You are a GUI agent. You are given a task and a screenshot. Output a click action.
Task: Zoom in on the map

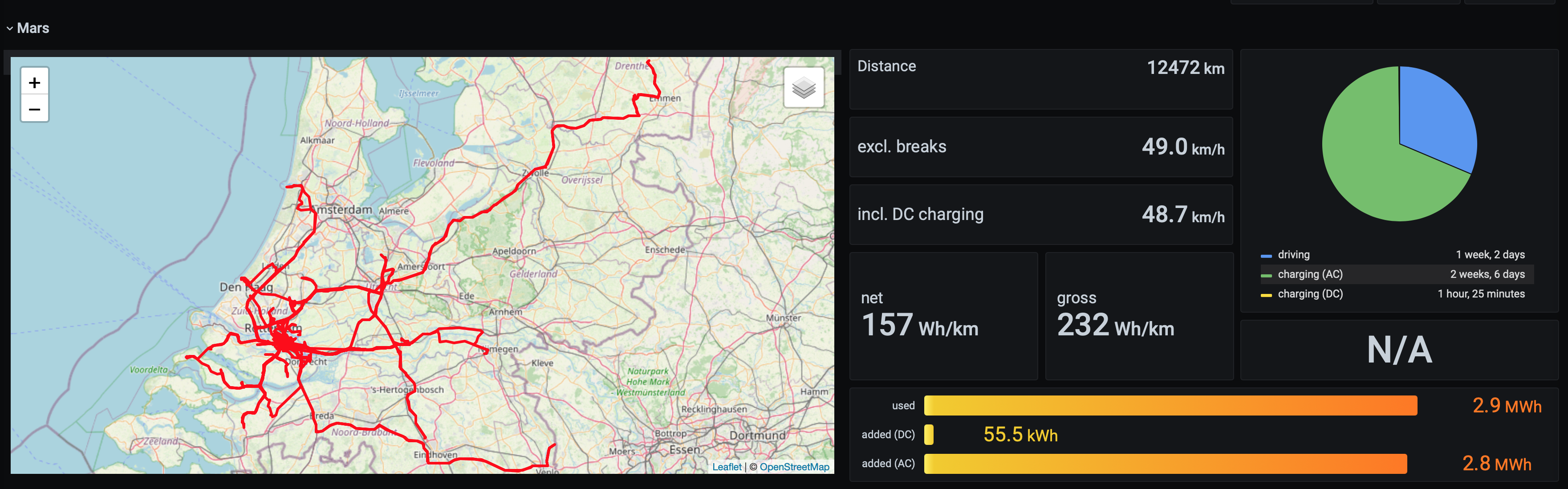pos(35,83)
